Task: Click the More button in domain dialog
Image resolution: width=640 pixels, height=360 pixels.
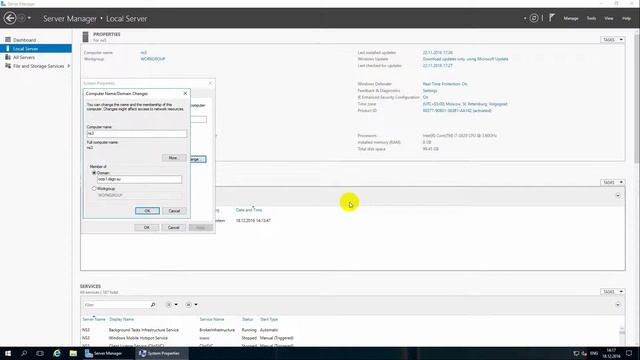Action: [x=173, y=158]
